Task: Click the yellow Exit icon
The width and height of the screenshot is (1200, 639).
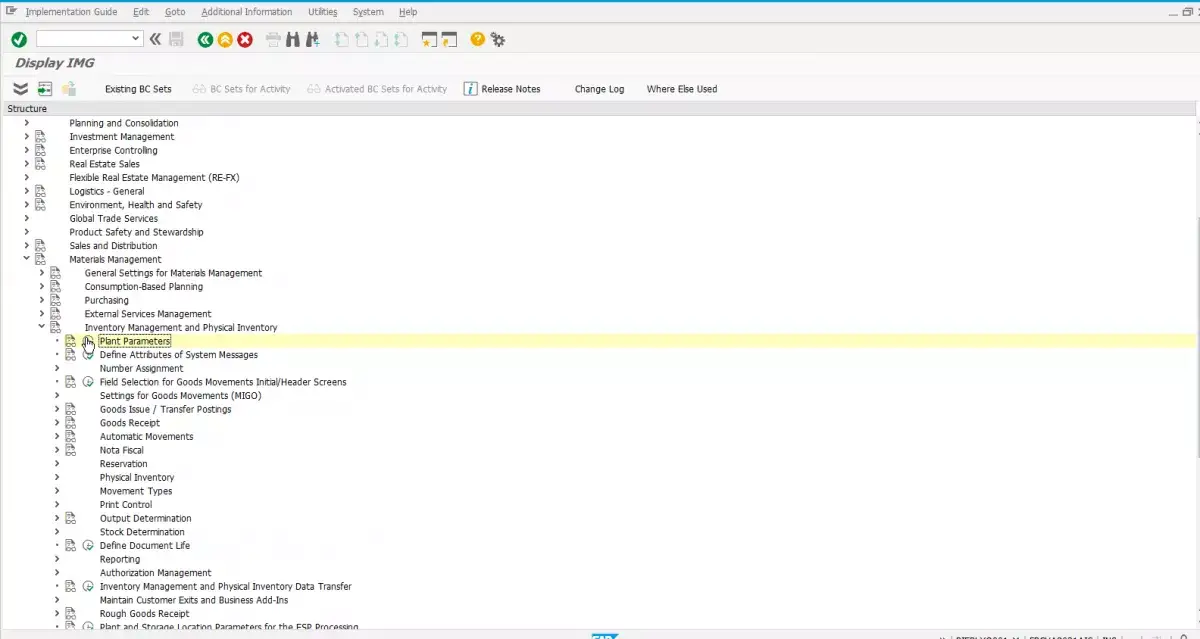Action: pos(225,39)
